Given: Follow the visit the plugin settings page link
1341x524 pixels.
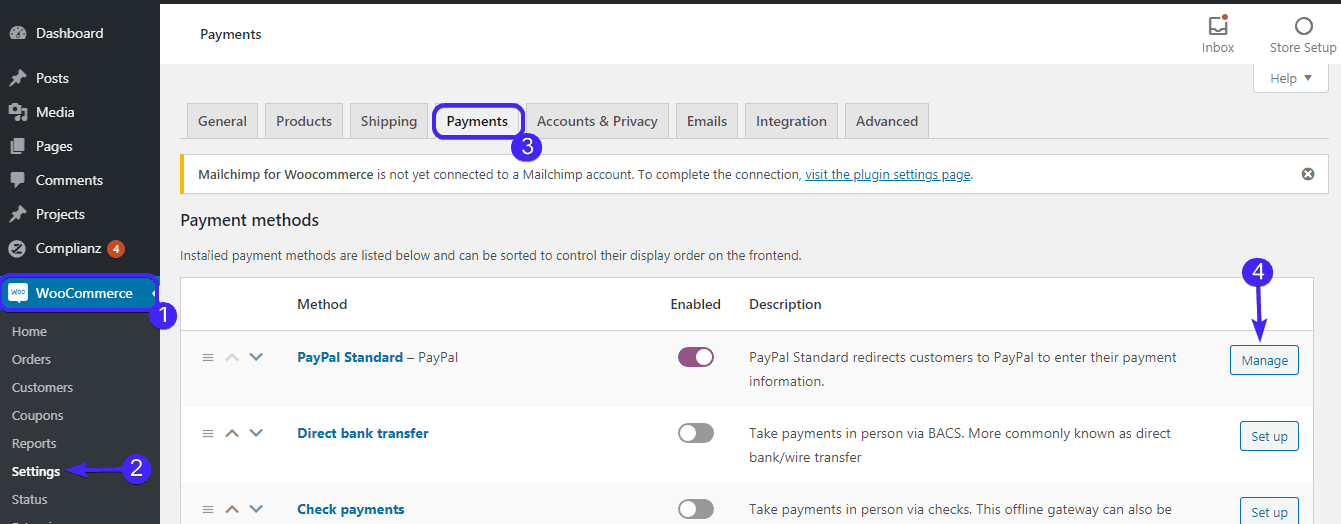Looking at the screenshot, I should [888, 174].
